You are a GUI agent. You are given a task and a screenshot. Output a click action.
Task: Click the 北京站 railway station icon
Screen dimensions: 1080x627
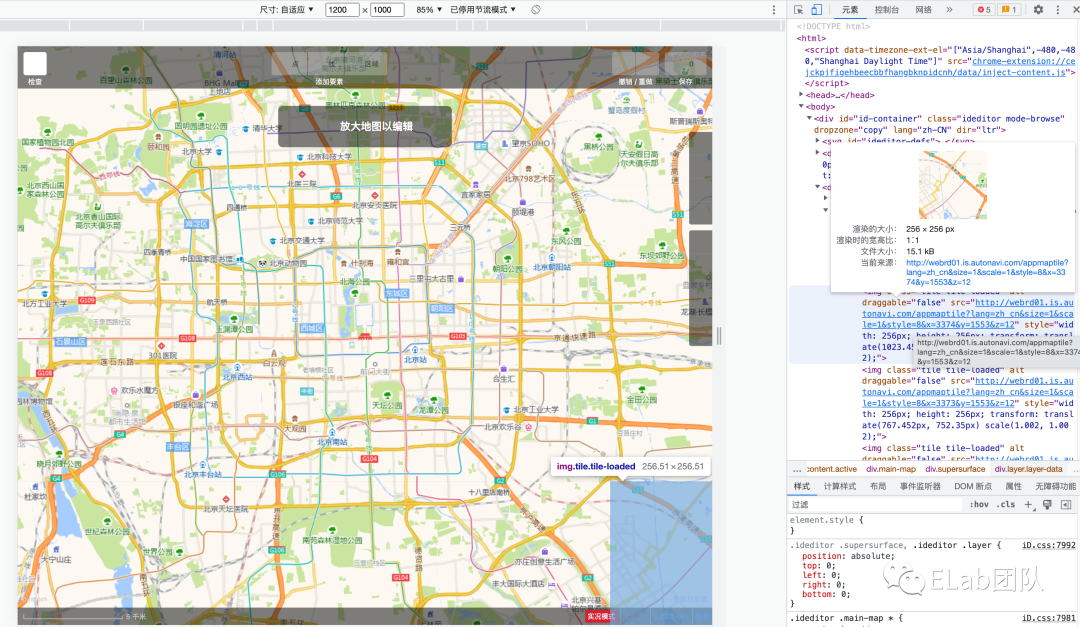coord(415,349)
